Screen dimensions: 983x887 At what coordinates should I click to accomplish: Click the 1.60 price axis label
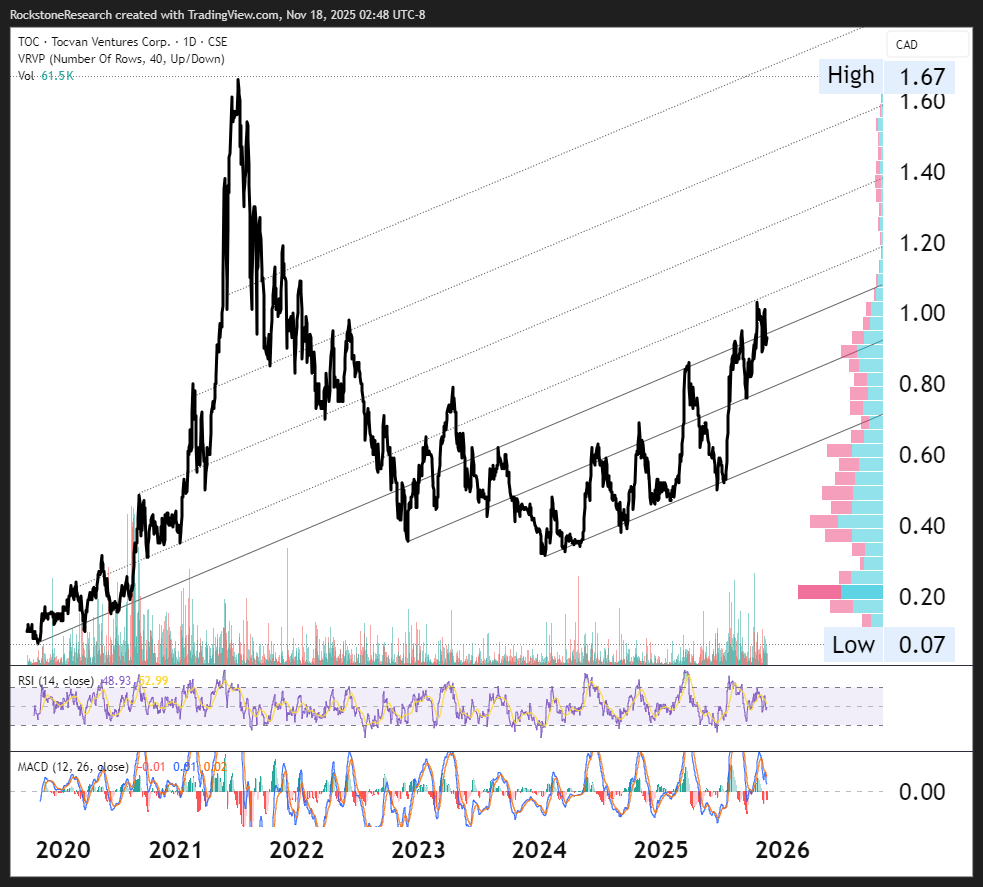[x=921, y=102]
